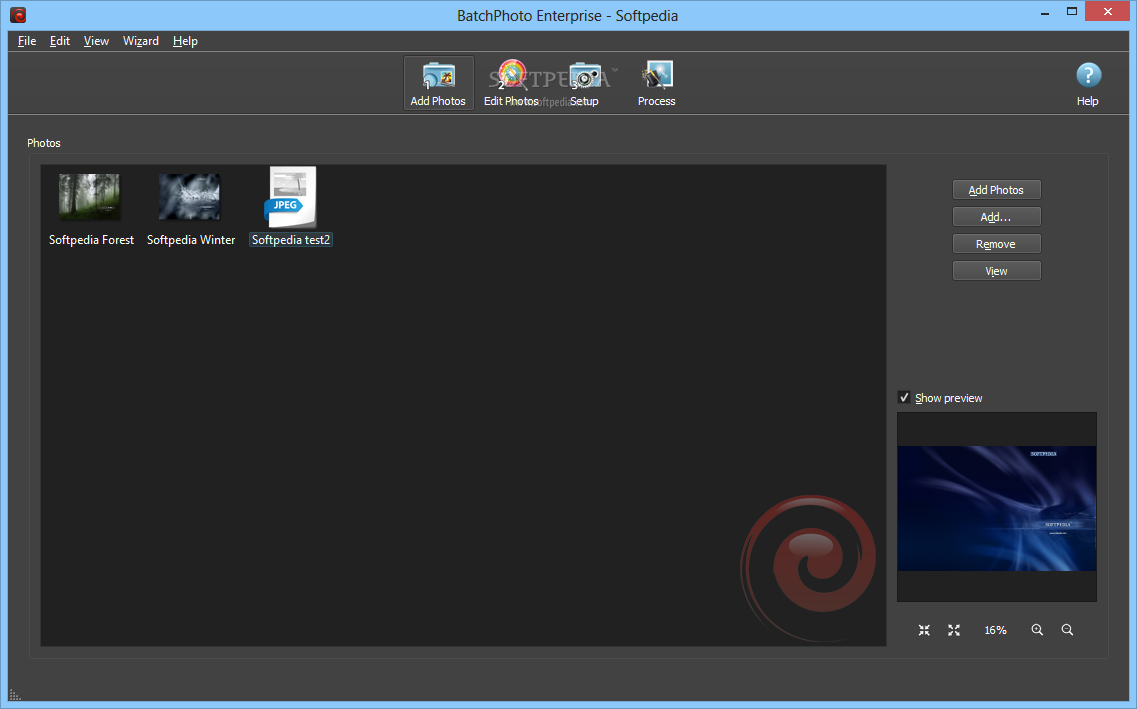1137x709 pixels.
Task: Click the Add... button
Action: (996, 217)
